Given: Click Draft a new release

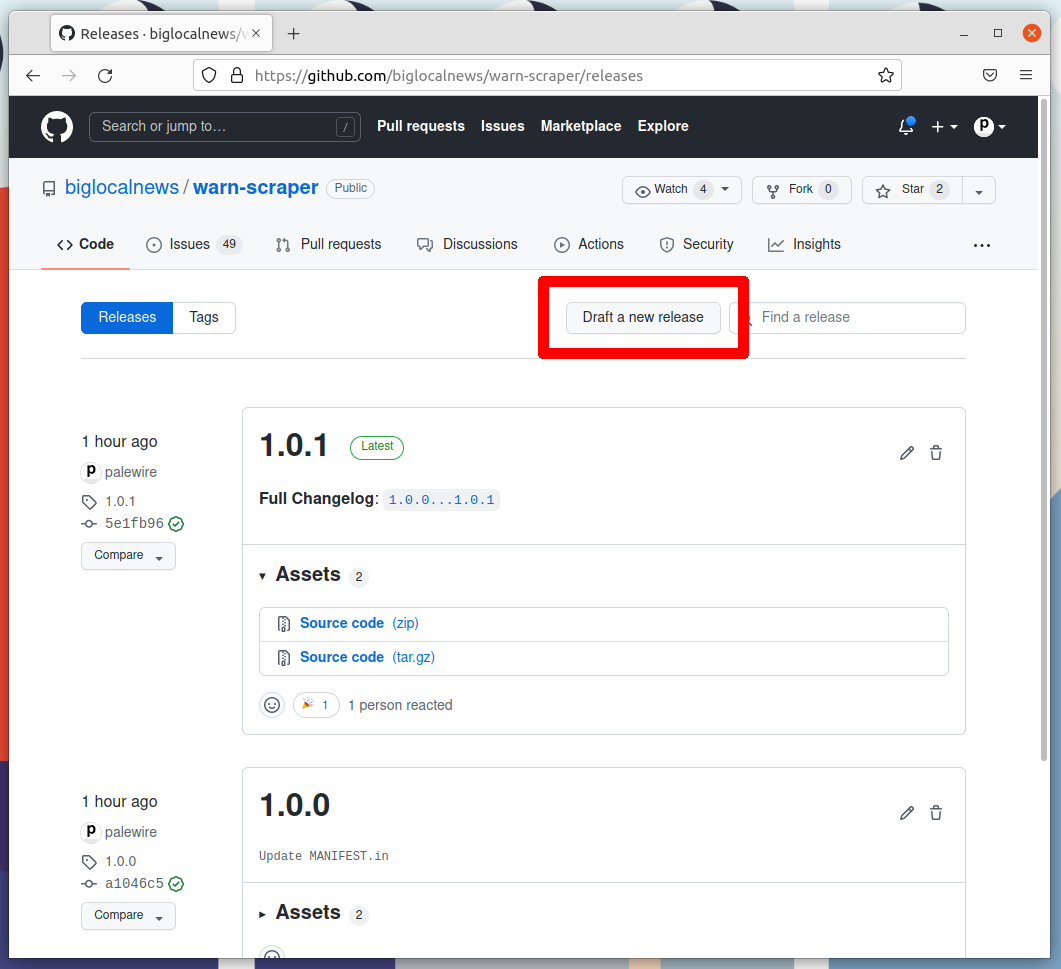Looking at the screenshot, I should click(643, 317).
